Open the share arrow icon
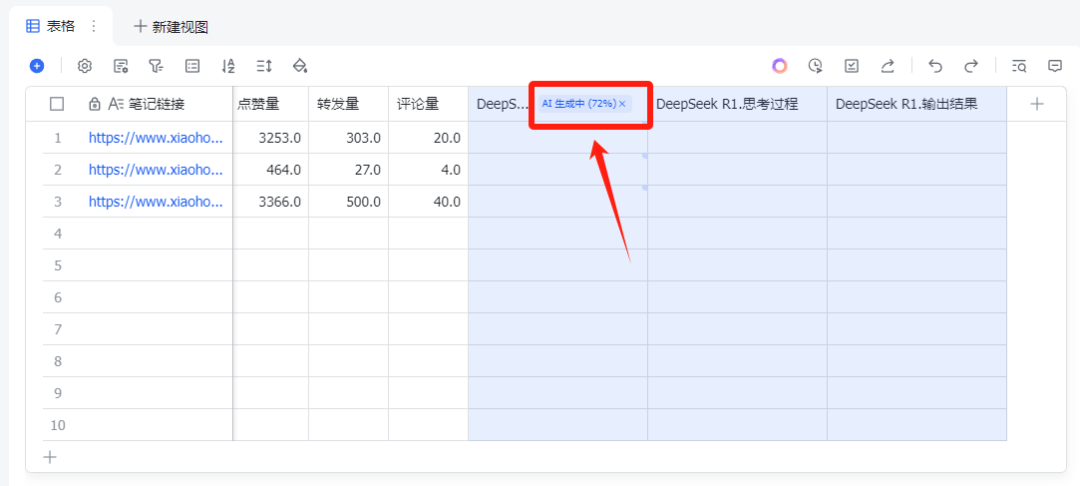 point(887,66)
